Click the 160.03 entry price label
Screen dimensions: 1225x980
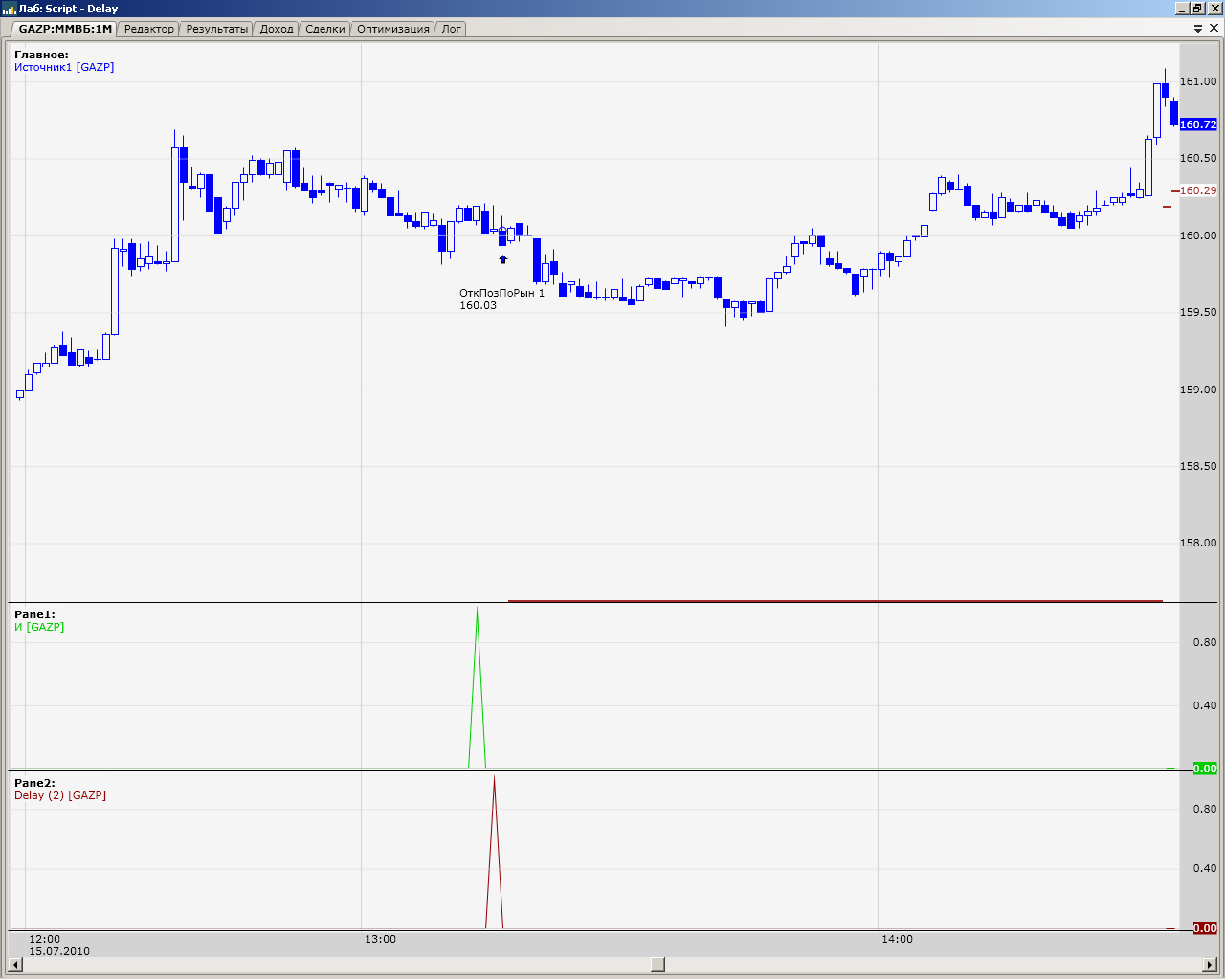pos(479,305)
